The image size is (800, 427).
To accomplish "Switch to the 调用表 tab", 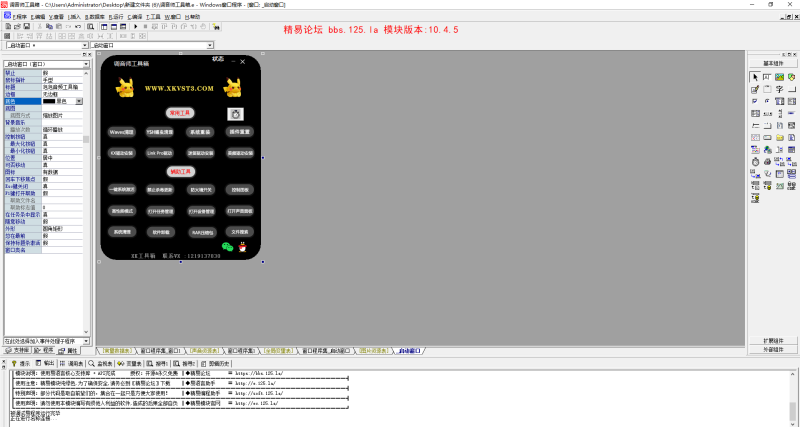I will pyautogui.click(x=71, y=364).
